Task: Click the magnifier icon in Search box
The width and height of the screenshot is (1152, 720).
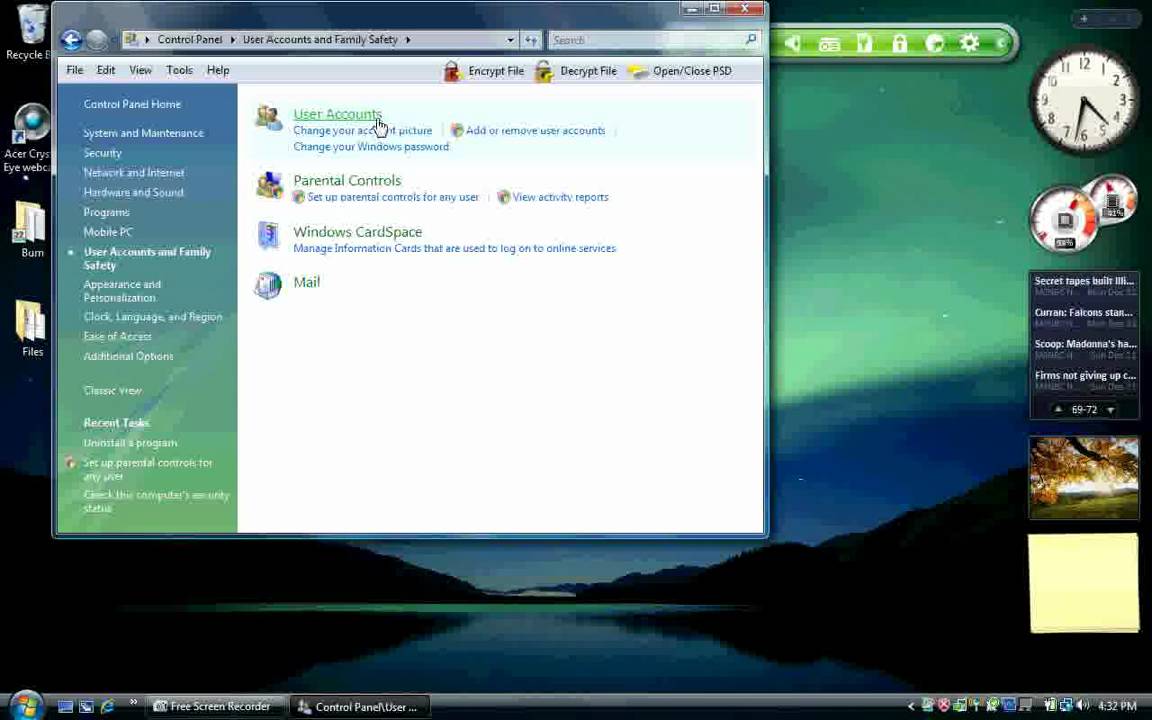Action: pos(751,39)
